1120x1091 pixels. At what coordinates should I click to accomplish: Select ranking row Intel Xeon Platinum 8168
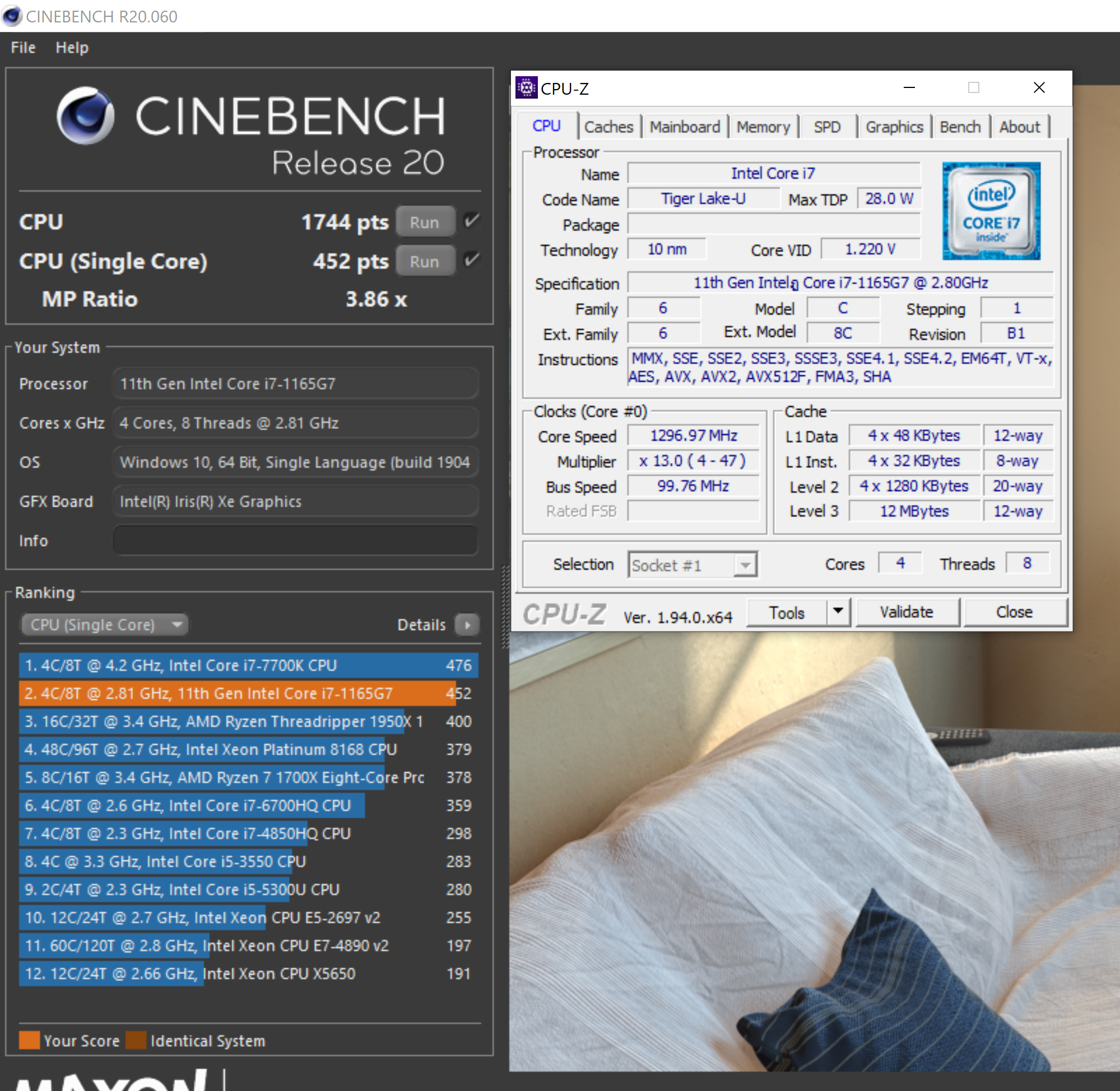pos(249,750)
